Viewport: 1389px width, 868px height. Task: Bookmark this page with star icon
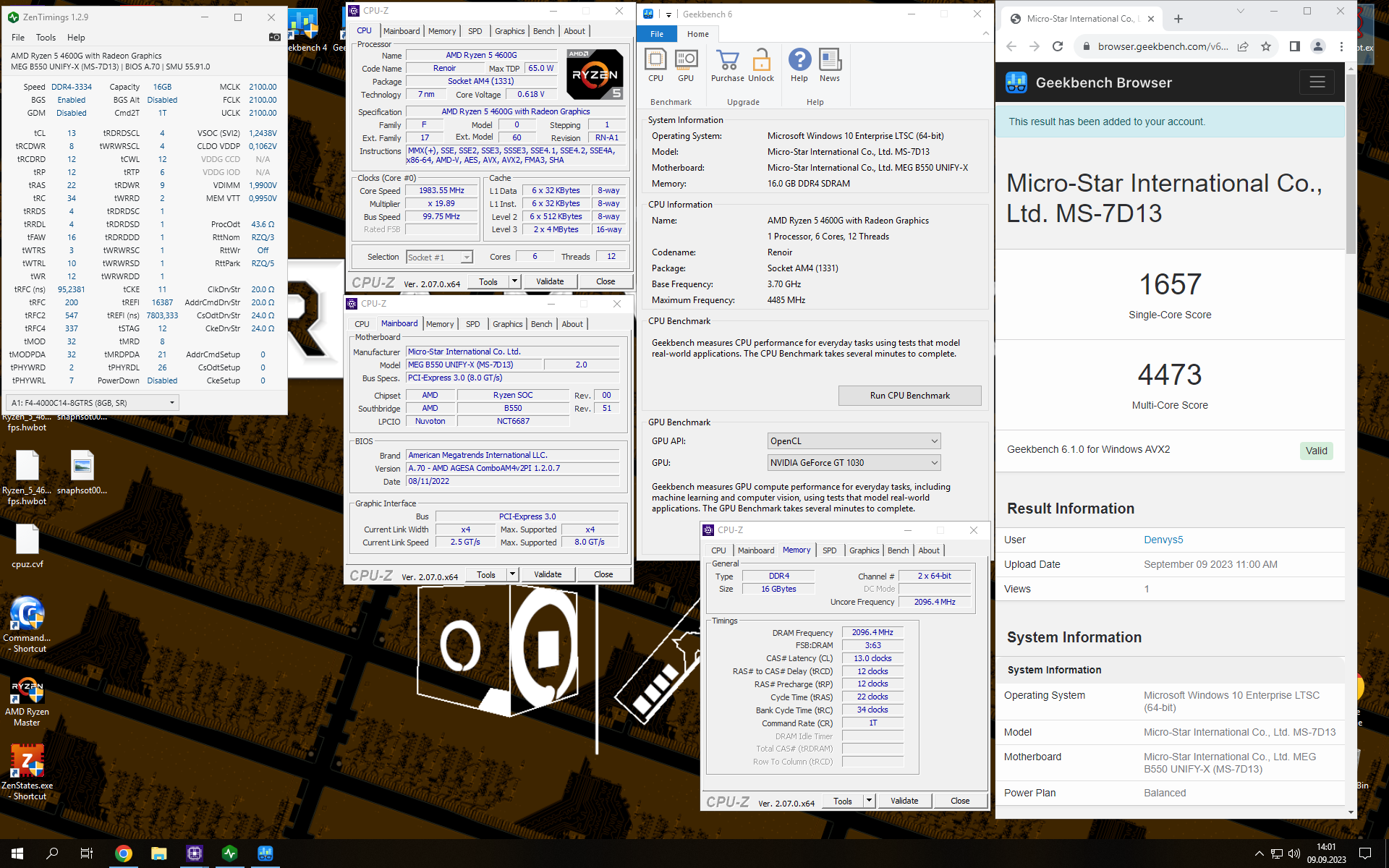coord(1266,46)
